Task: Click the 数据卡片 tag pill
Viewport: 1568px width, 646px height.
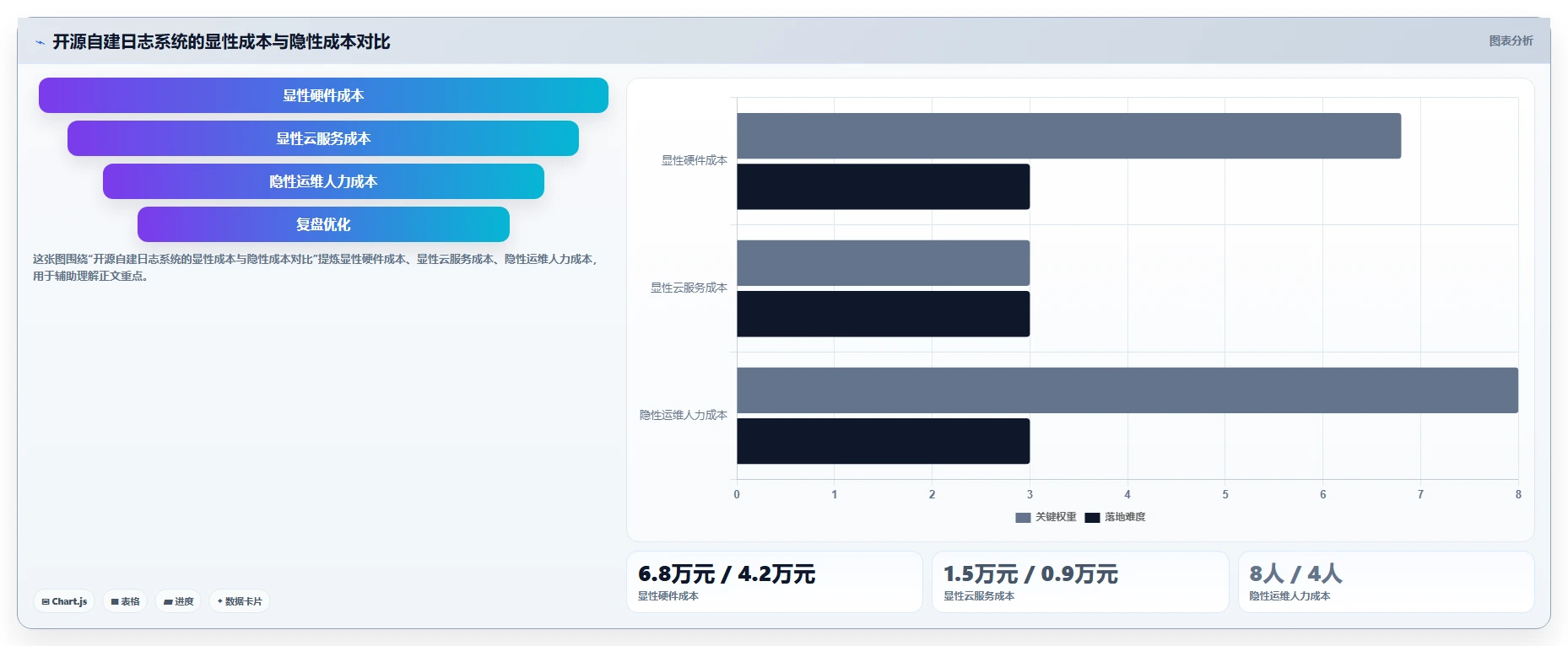Action: click(x=240, y=601)
